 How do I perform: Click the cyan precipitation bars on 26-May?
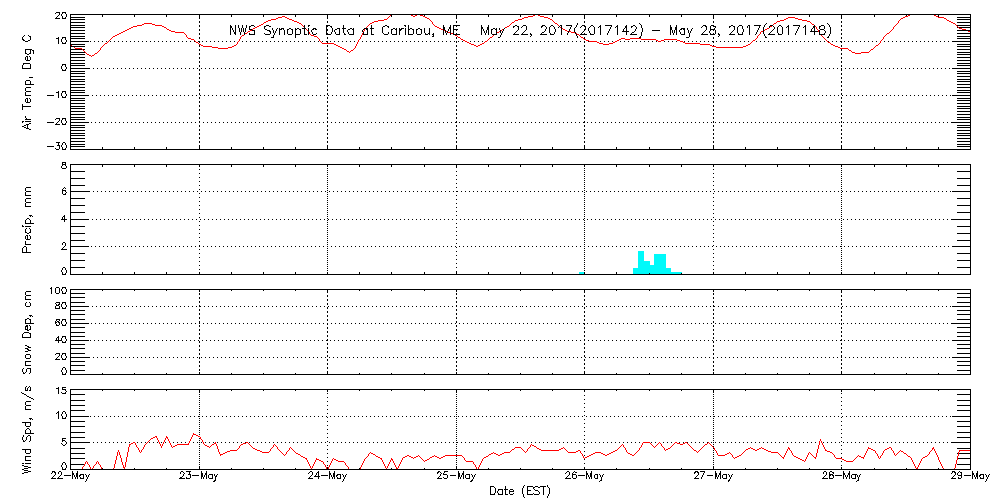(657, 263)
